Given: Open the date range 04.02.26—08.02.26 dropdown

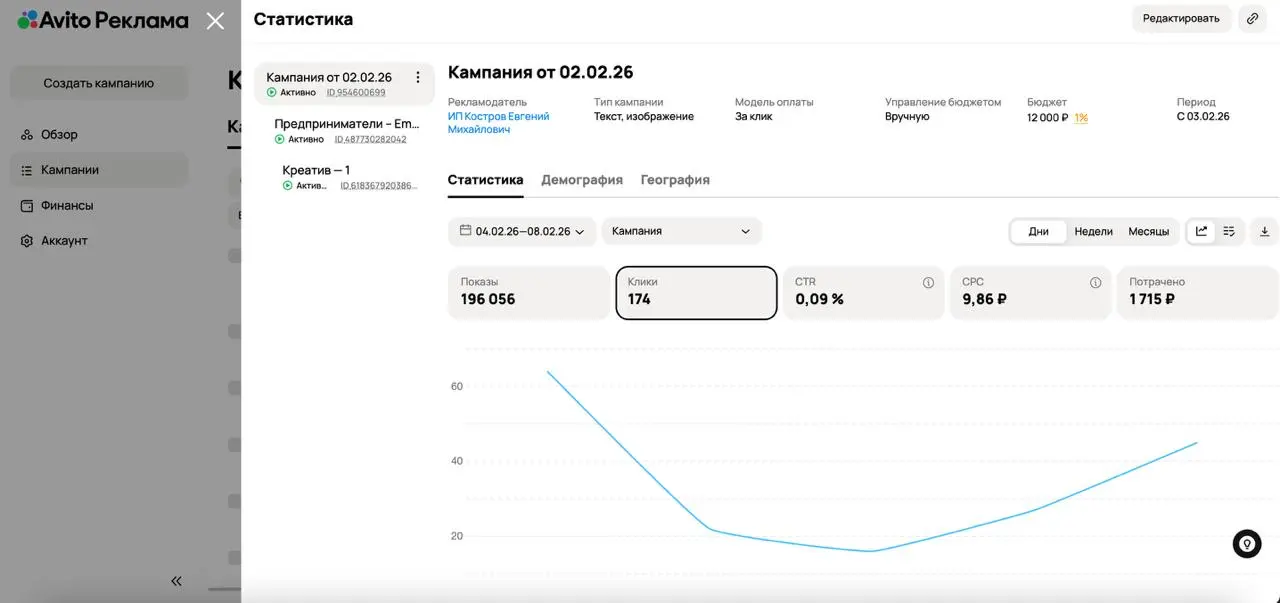Looking at the screenshot, I should [522, 231].
